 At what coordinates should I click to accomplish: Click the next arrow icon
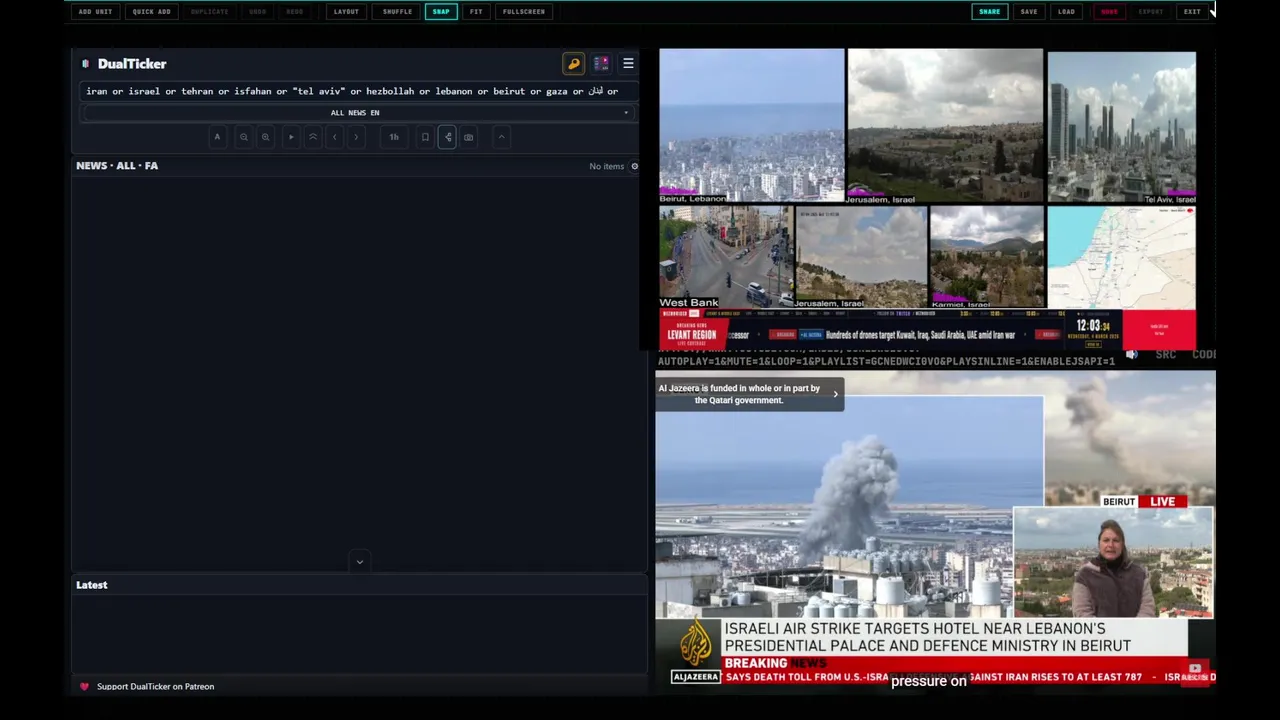(356, 137)
